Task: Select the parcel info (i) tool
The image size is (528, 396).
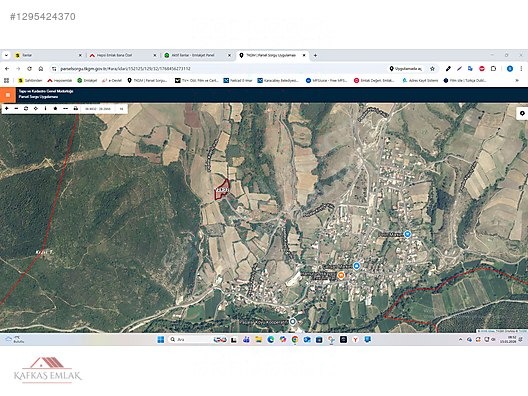Action: coord(45,109)
